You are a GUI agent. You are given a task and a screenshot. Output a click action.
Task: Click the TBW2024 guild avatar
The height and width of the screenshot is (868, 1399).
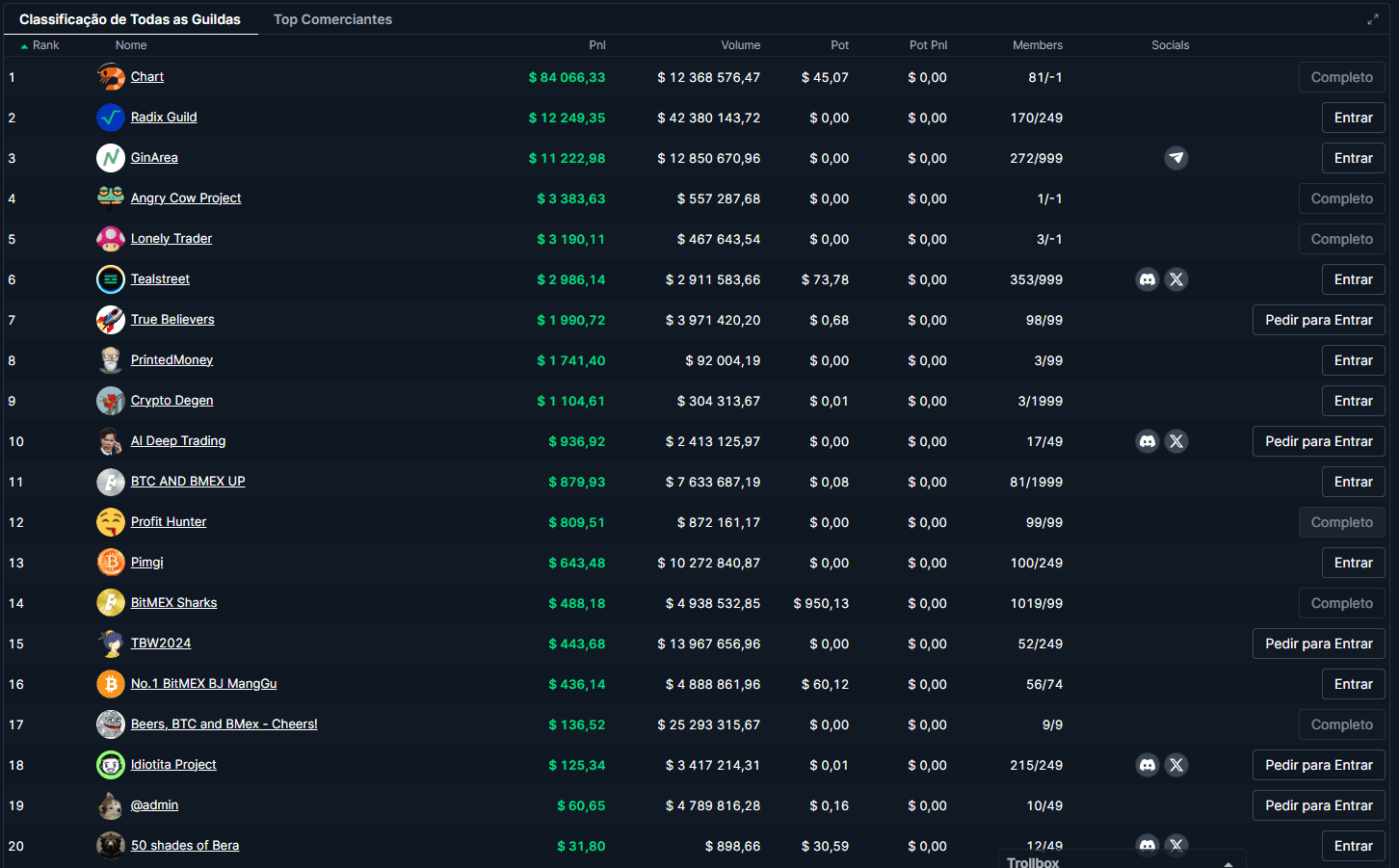[111, 644]
